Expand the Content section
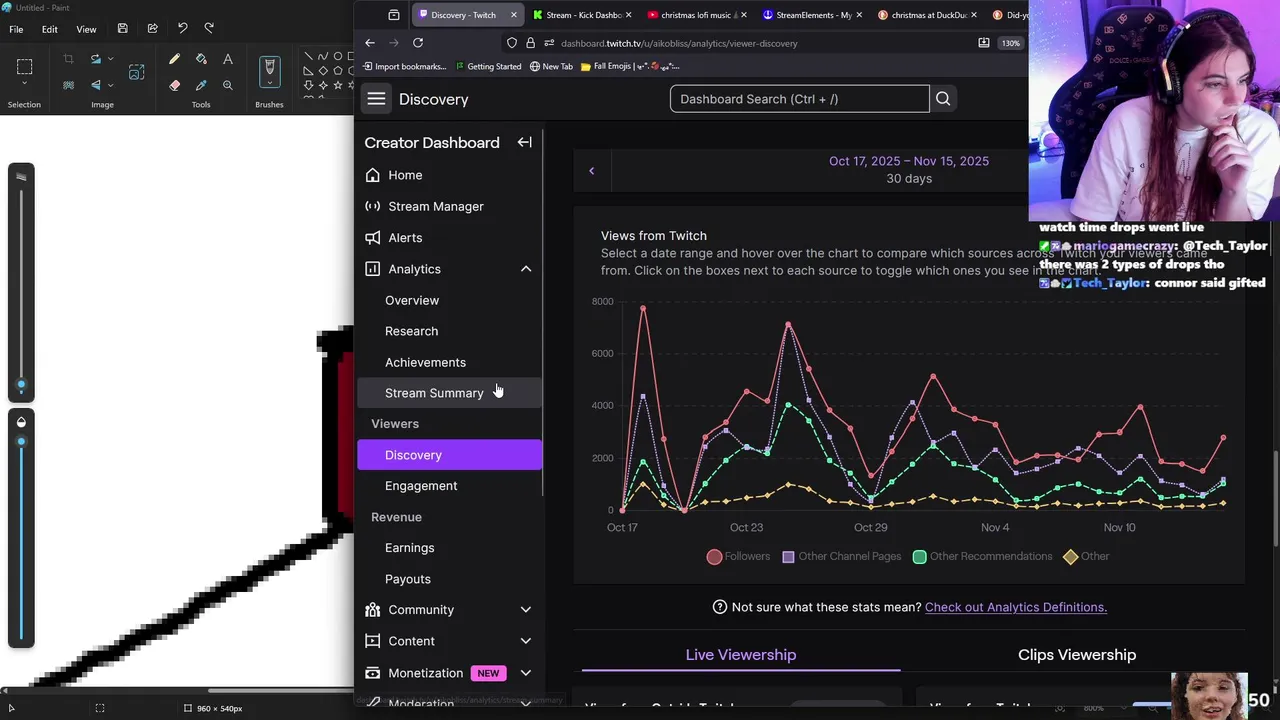 [x=526, y=641]
